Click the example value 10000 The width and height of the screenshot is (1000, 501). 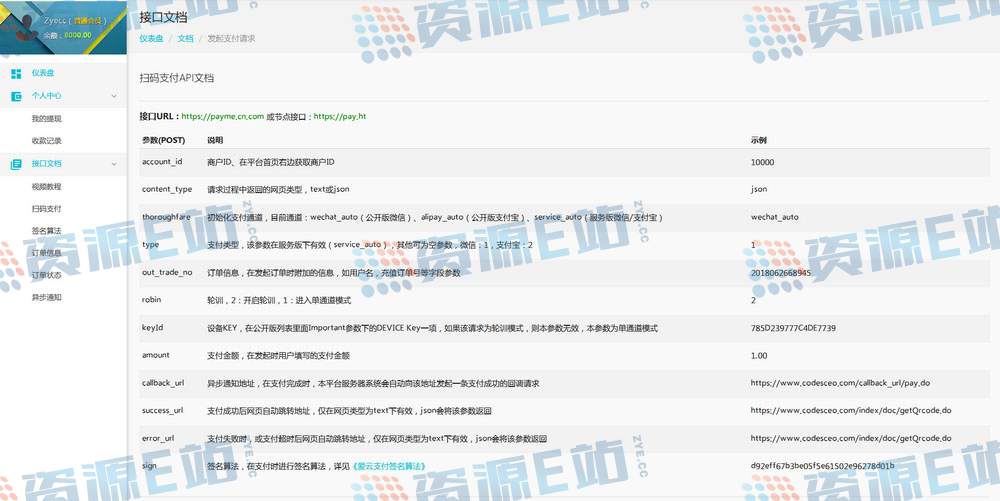click(x=762, y=163)
